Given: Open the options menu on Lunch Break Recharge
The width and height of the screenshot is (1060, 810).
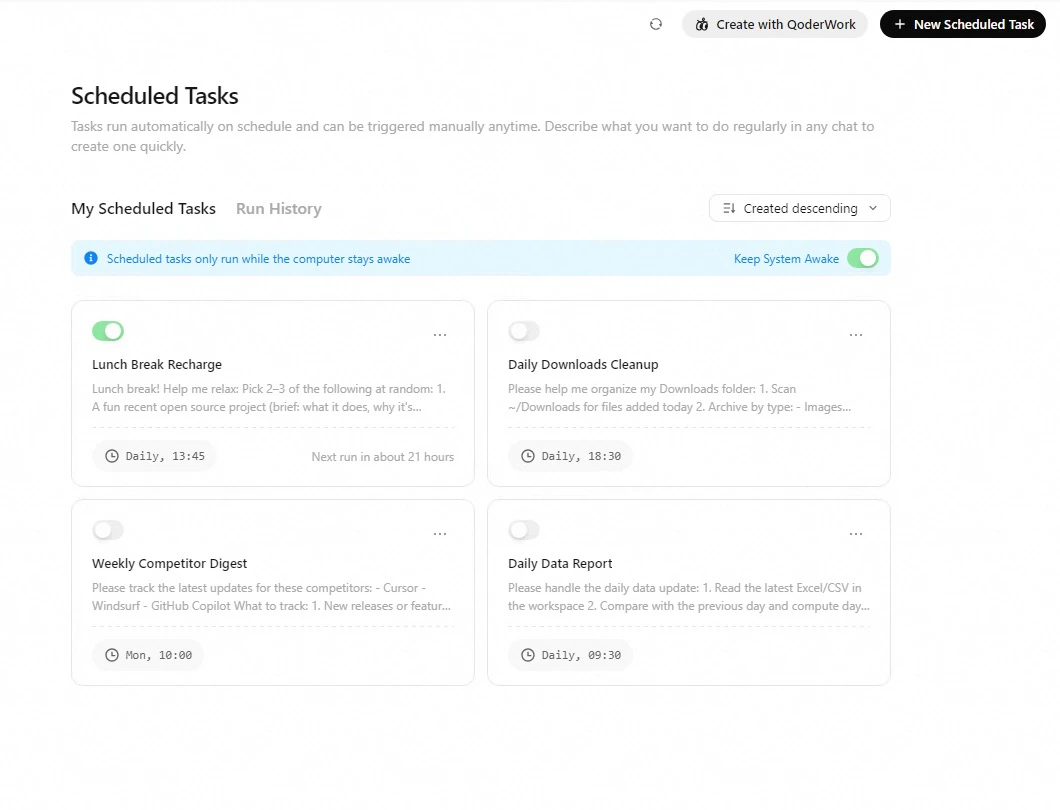Looking at the screenshot, I should [440, 334].
